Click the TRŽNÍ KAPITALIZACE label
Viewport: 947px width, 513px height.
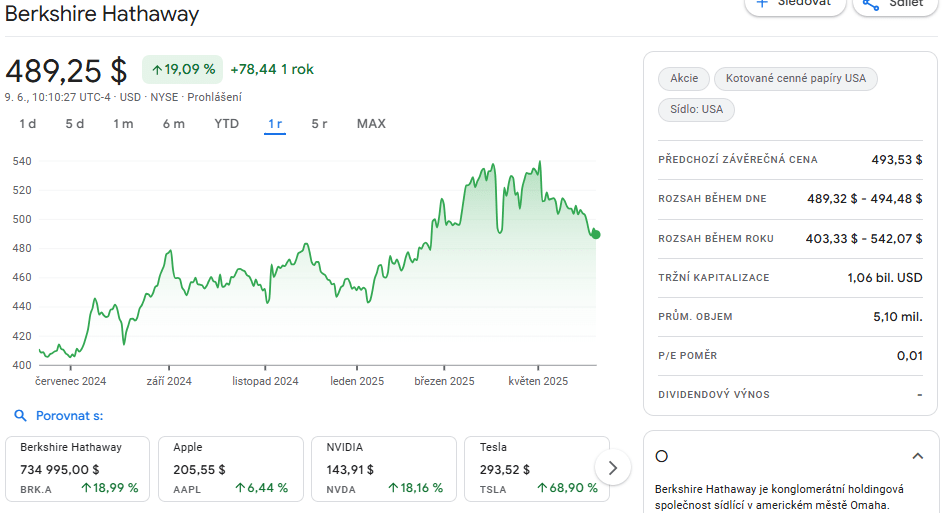click(x=713, y=278)
